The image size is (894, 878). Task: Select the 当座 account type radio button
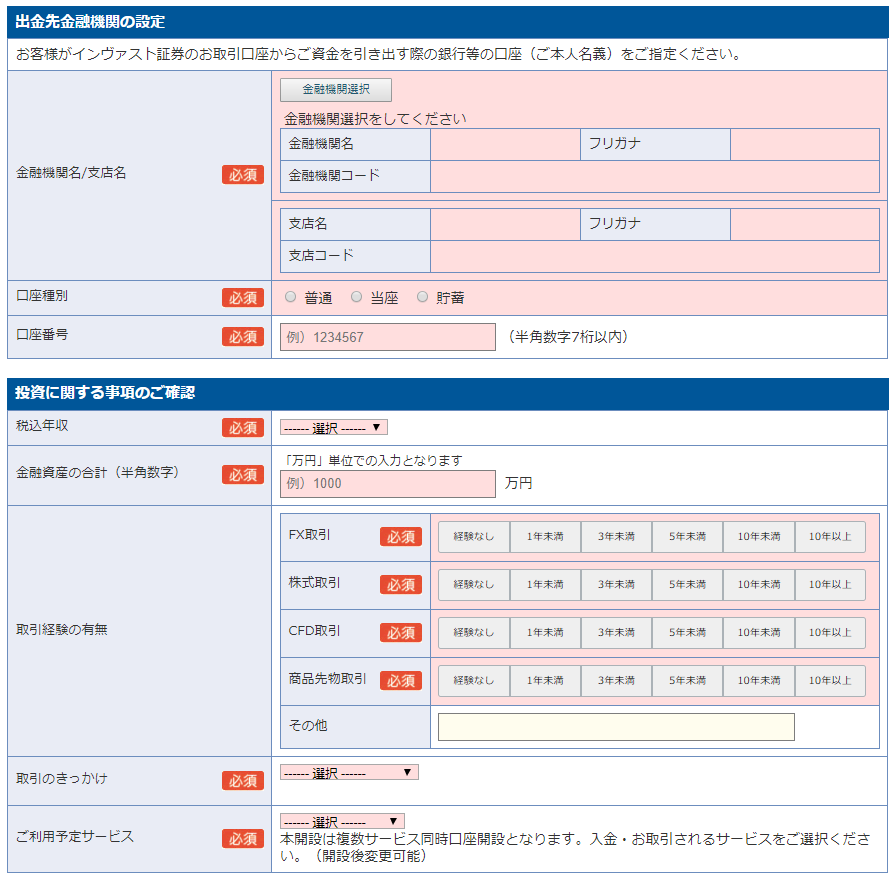click(356, 296)
